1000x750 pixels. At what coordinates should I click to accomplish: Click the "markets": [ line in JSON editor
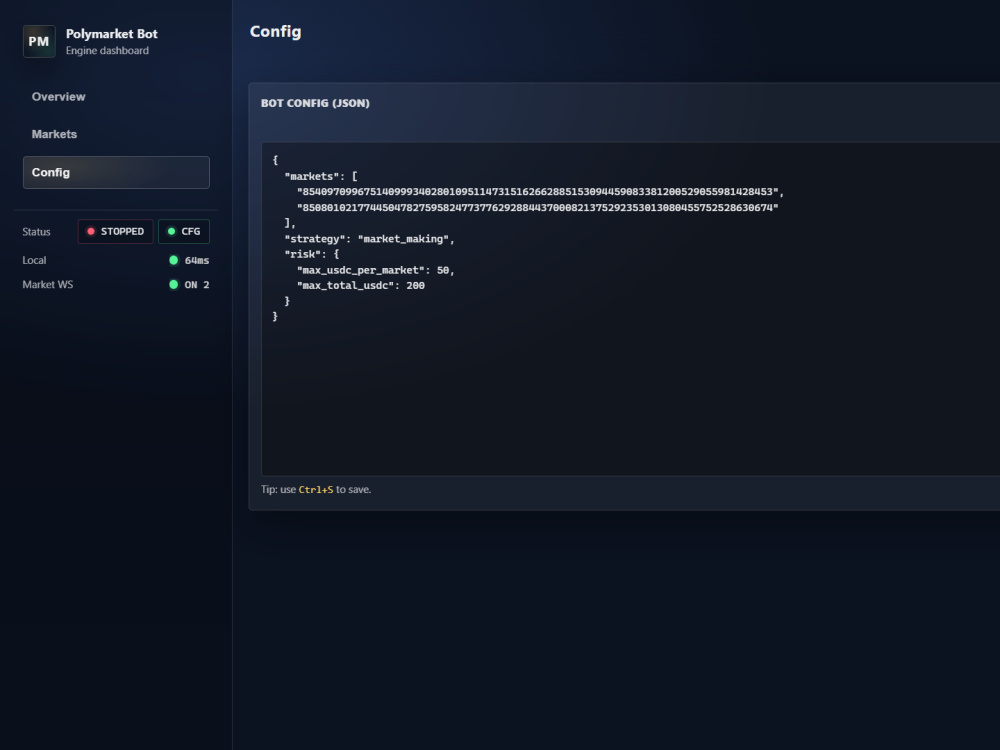pyautogui.click(x=321, y=177)
